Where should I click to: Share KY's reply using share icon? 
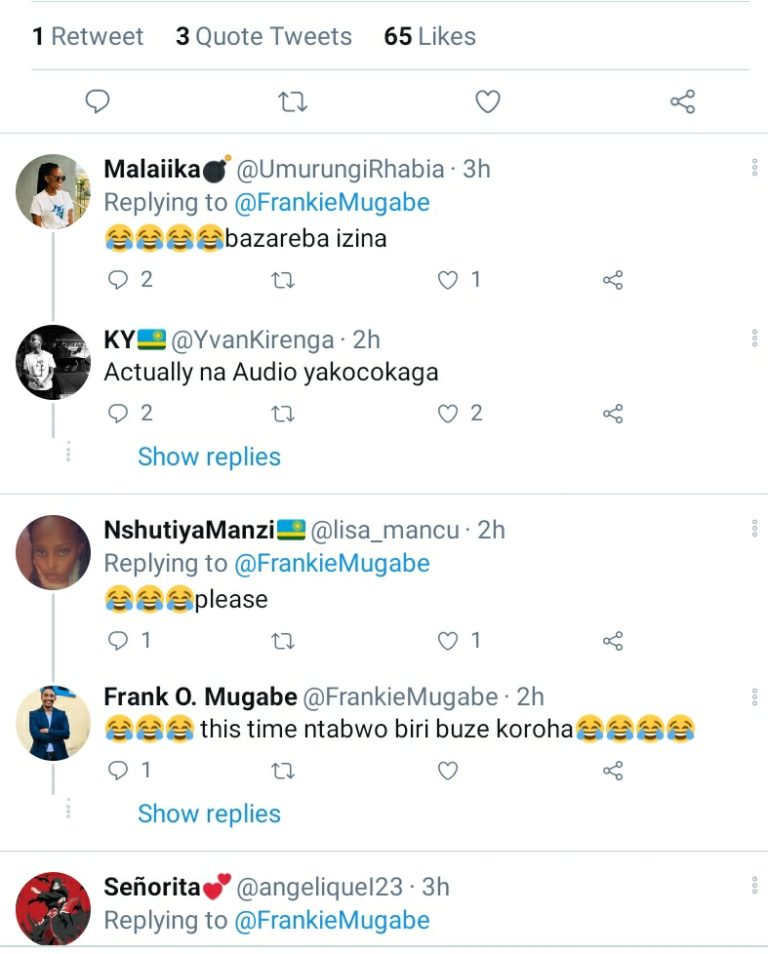pos(613,413)
